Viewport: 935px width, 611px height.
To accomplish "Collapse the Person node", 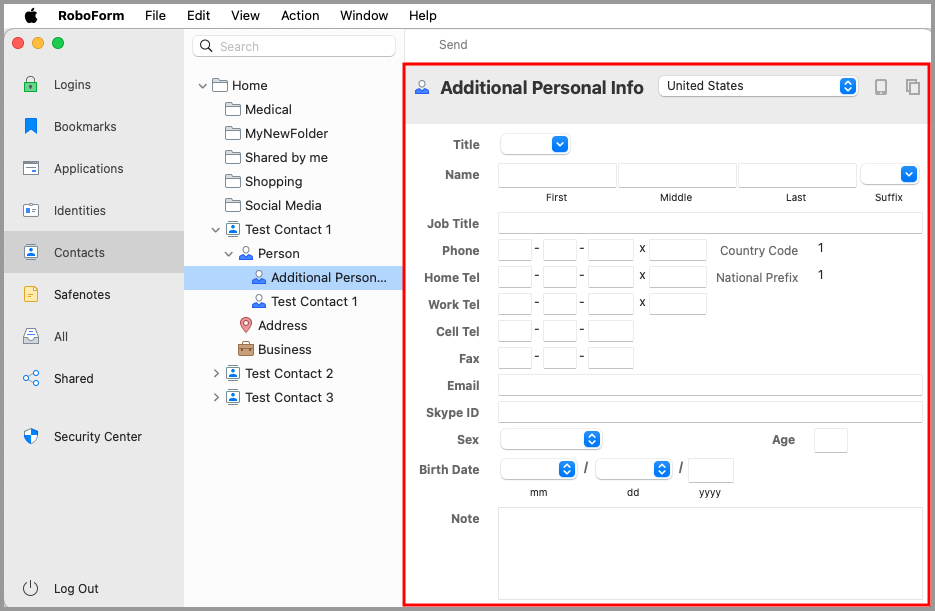I will click(x=228, y=254).
